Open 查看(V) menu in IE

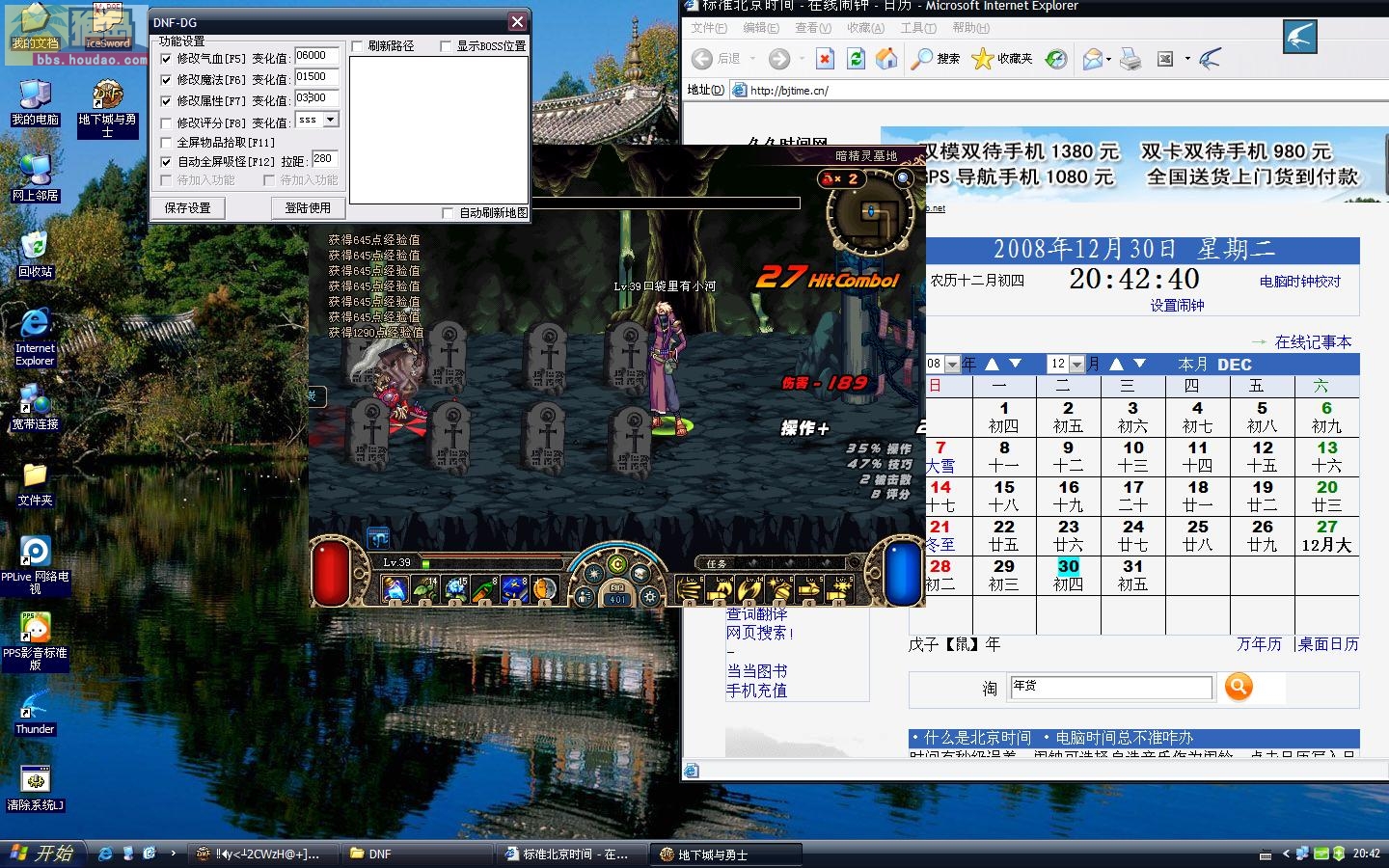click(813, 28)
